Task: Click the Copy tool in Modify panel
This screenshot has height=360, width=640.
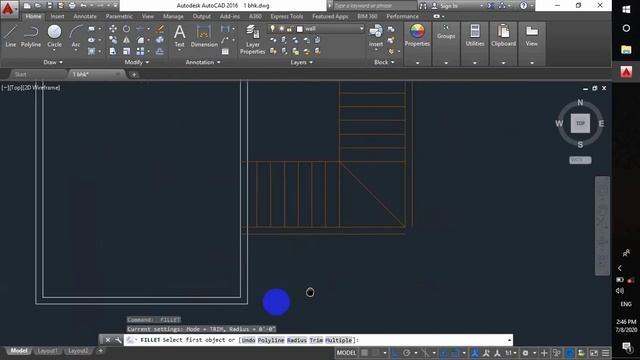Action: [x=113, y=40]
